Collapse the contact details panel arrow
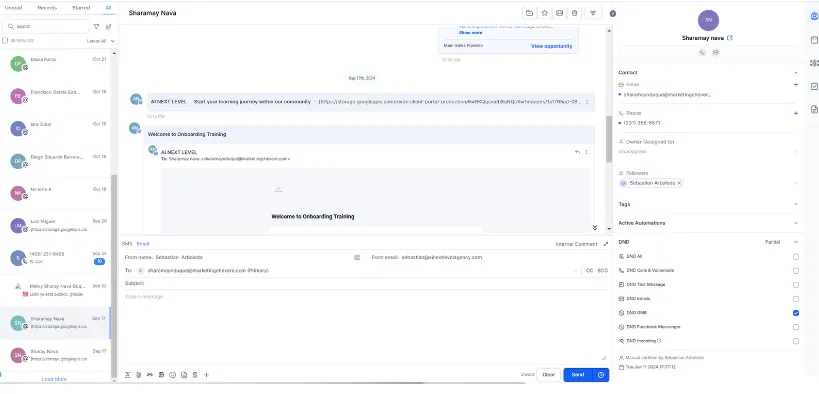819x394 pixels. [613, 14]
